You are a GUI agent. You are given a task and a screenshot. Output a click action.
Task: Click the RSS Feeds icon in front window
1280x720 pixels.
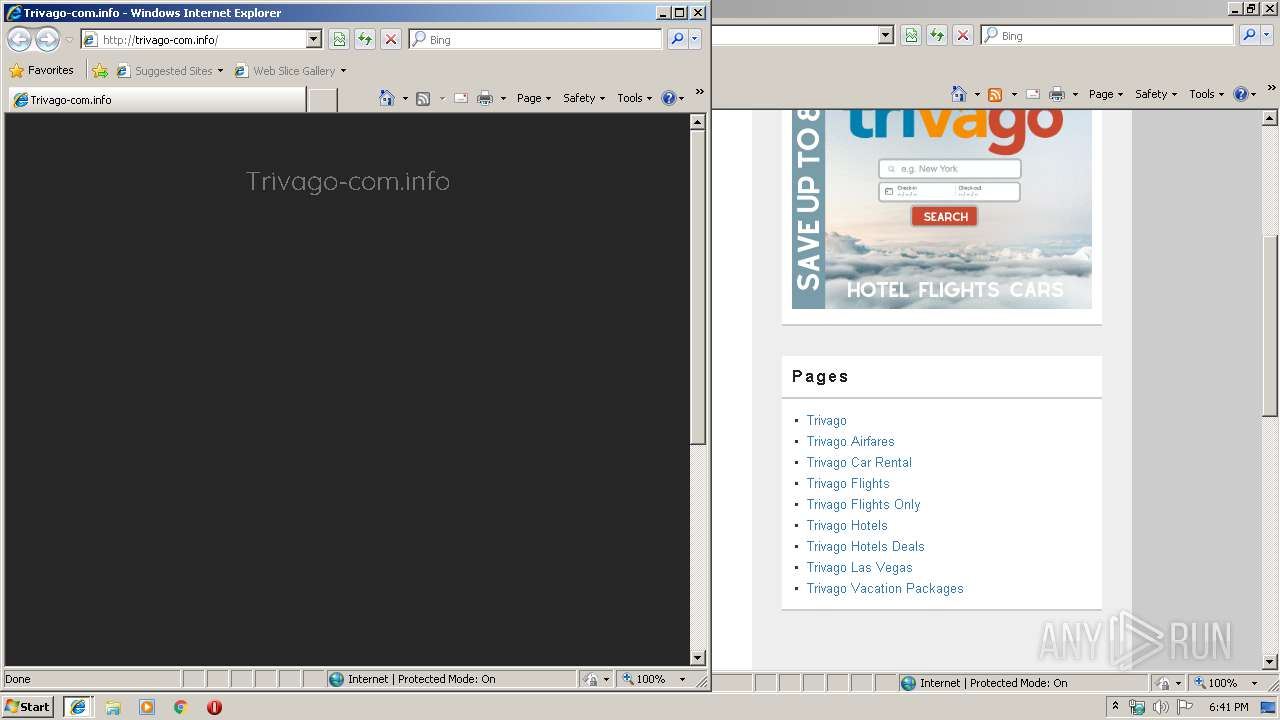coord(423,98)
